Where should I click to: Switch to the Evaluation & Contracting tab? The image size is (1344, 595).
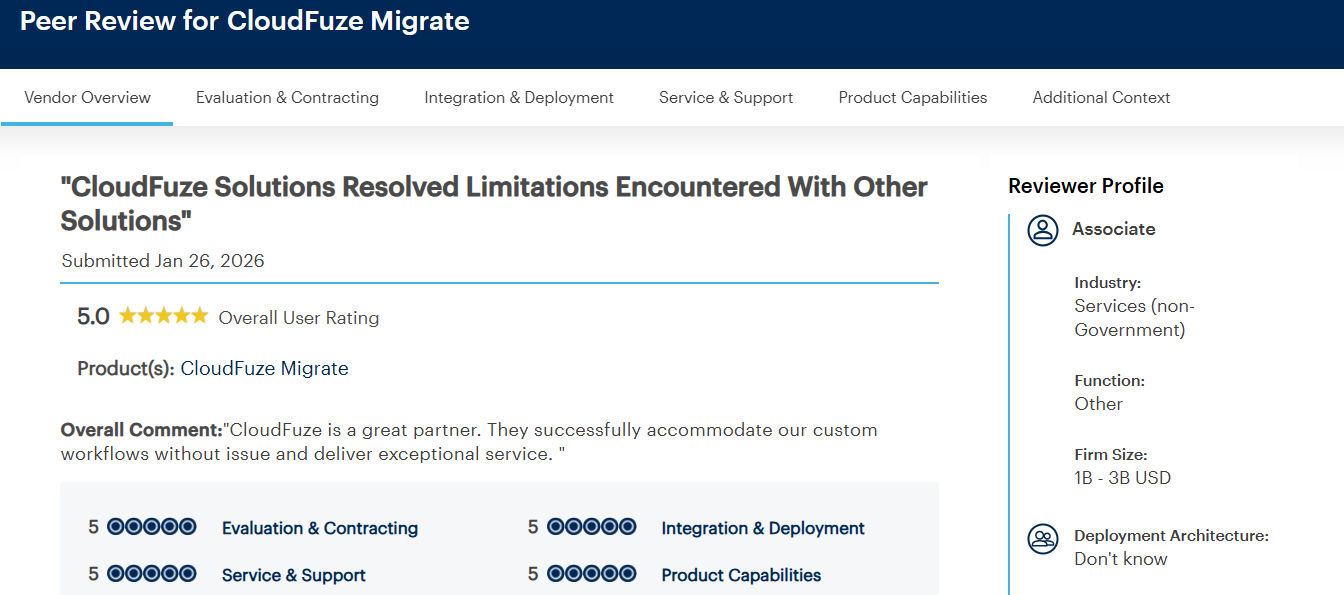[287, 97]
